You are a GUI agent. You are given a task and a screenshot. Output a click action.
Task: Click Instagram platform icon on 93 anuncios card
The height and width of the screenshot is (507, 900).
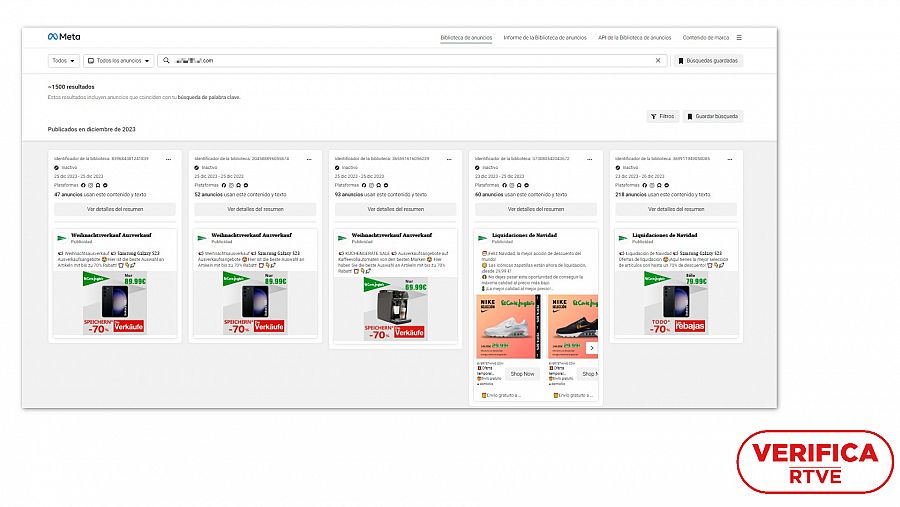point(371,185)
